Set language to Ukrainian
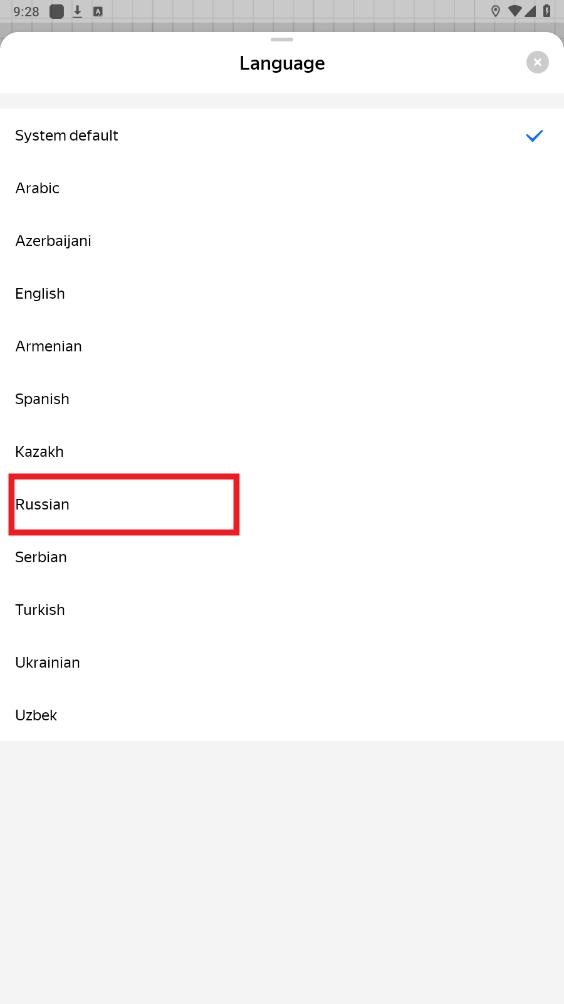 pos(282,662)
